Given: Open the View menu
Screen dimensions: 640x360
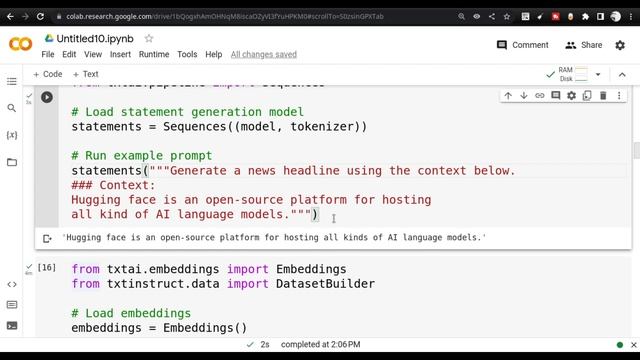Looking at the screenshot, I should tap(93, 54).
